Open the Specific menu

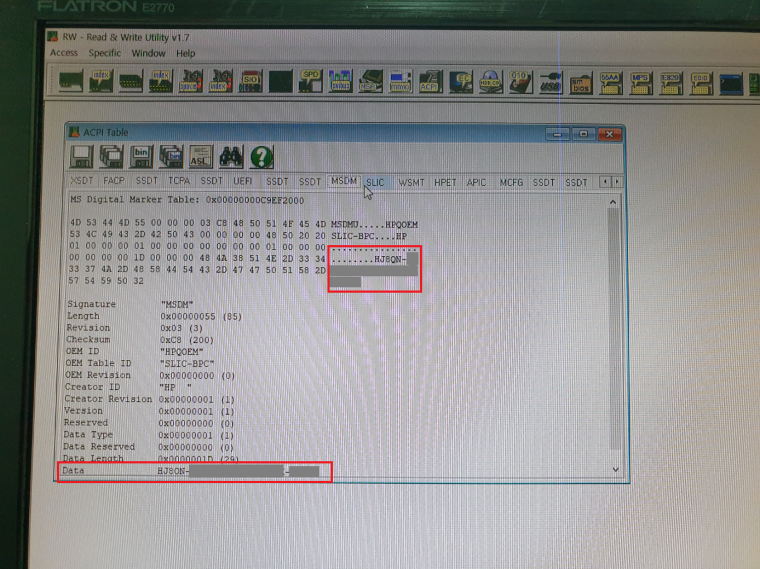pyautogui.click(x=105, y=53)
